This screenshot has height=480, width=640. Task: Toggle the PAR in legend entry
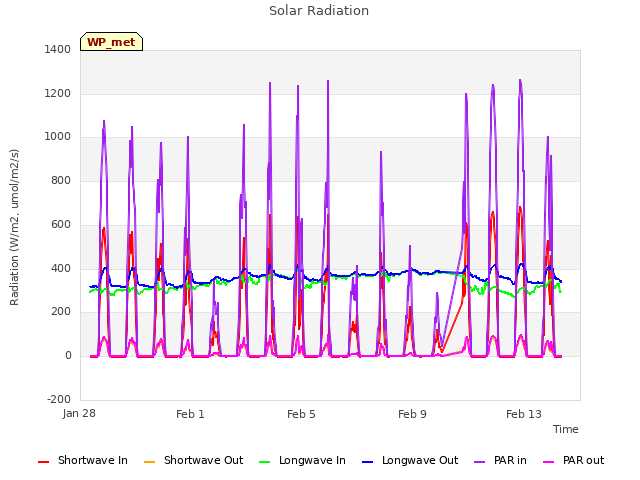[500, 460]
